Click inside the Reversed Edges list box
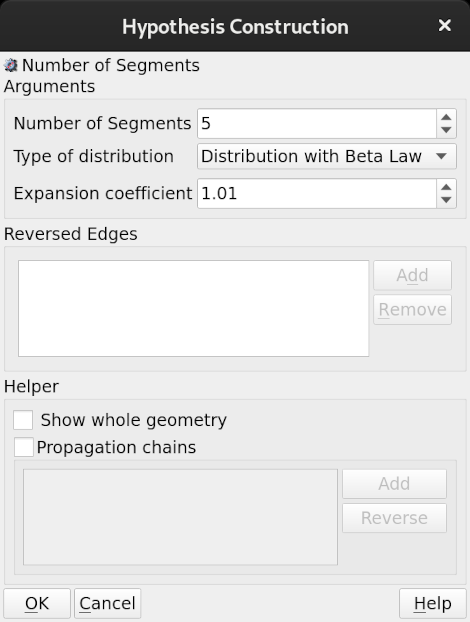The height and width of the screenshot is (622, 470). [194, 308]
